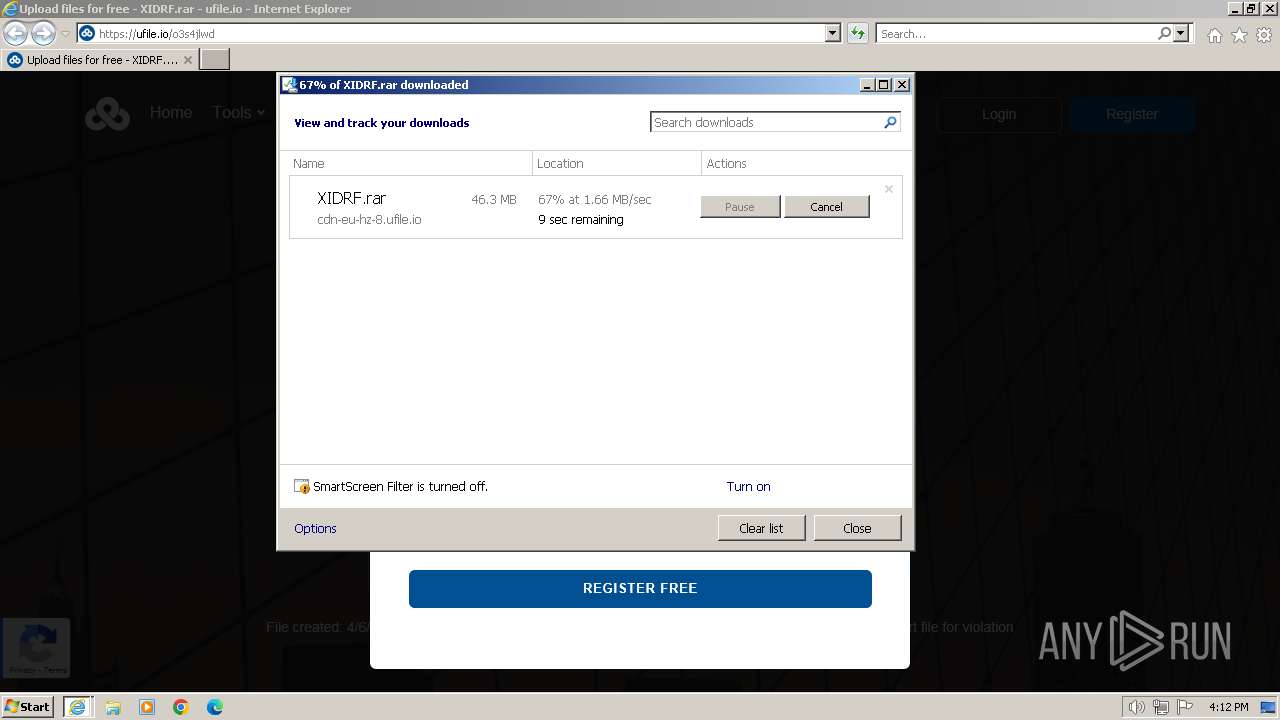Cancel the XIDRF.rar download
This screenshot has height=720, width=1280.
827,207
